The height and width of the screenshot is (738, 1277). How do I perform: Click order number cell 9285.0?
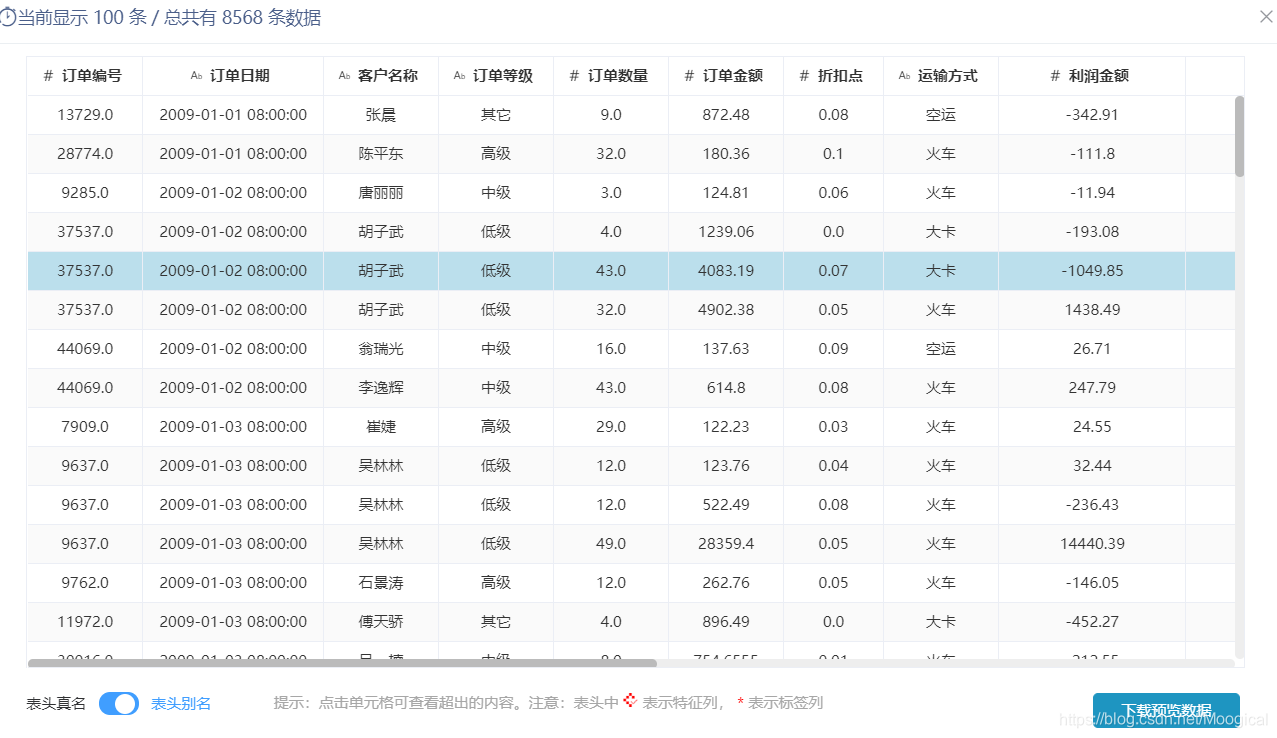85,193
